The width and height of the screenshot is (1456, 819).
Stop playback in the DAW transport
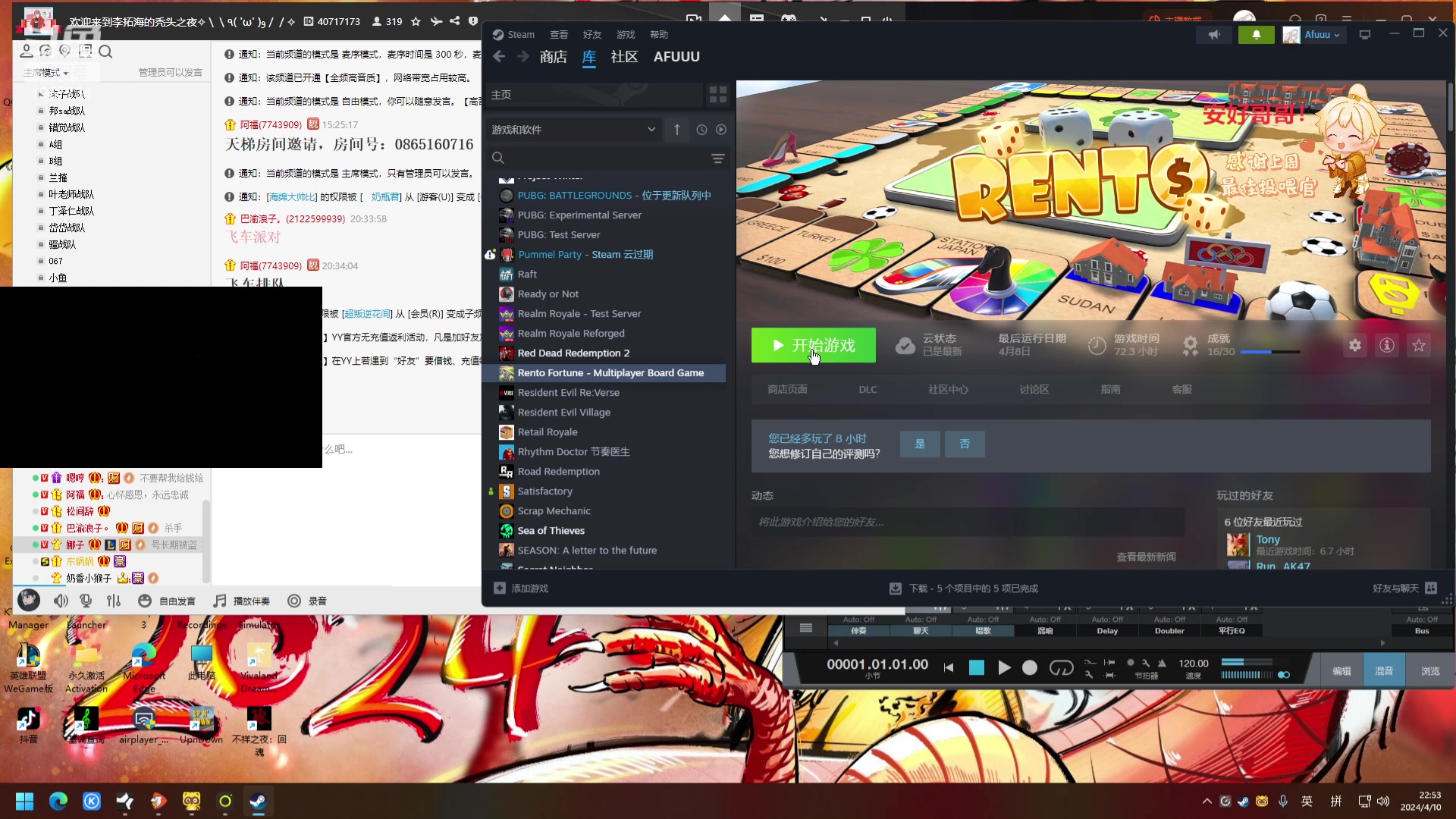977,667
